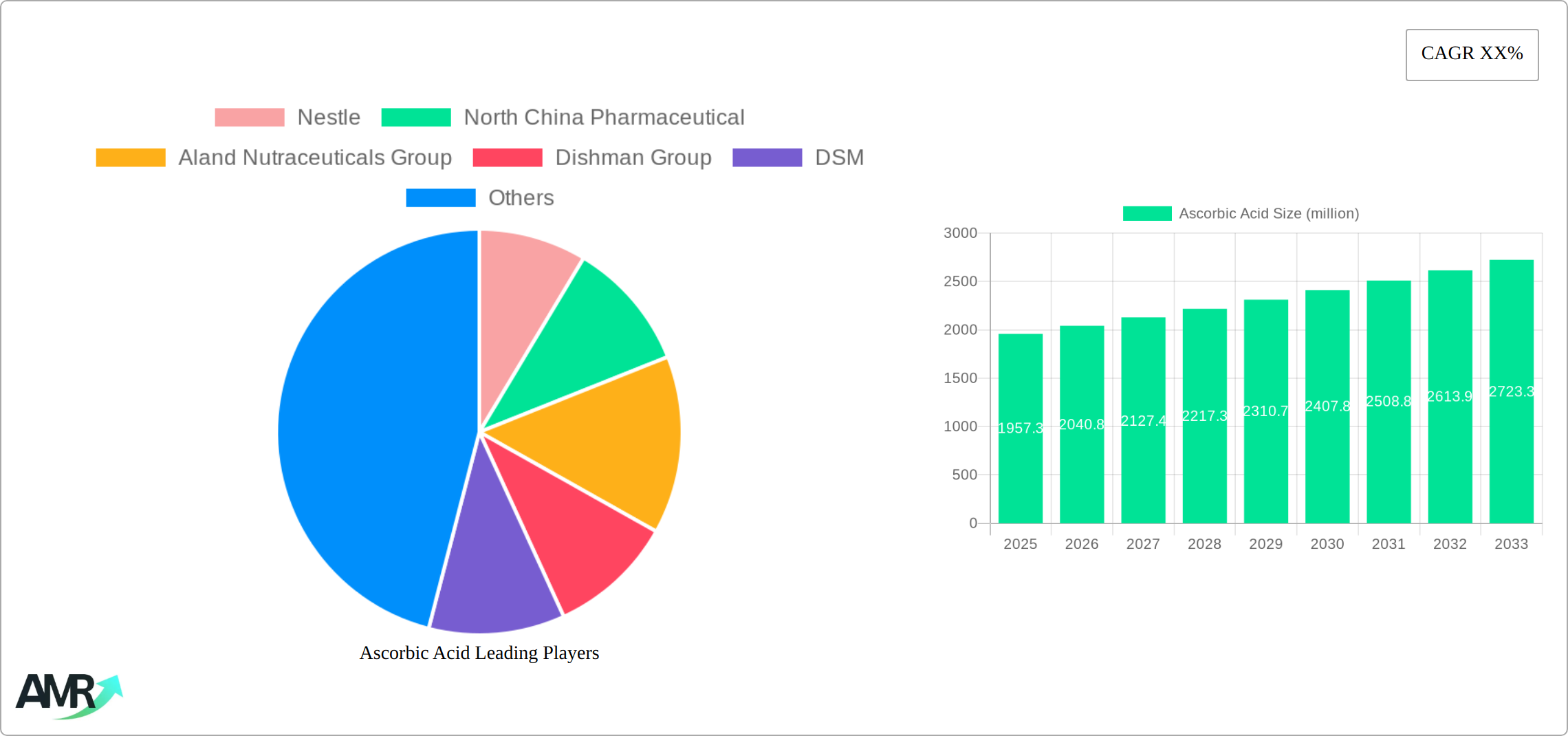Click the 2026 bar labeled 2040.8

[1082, 424]
